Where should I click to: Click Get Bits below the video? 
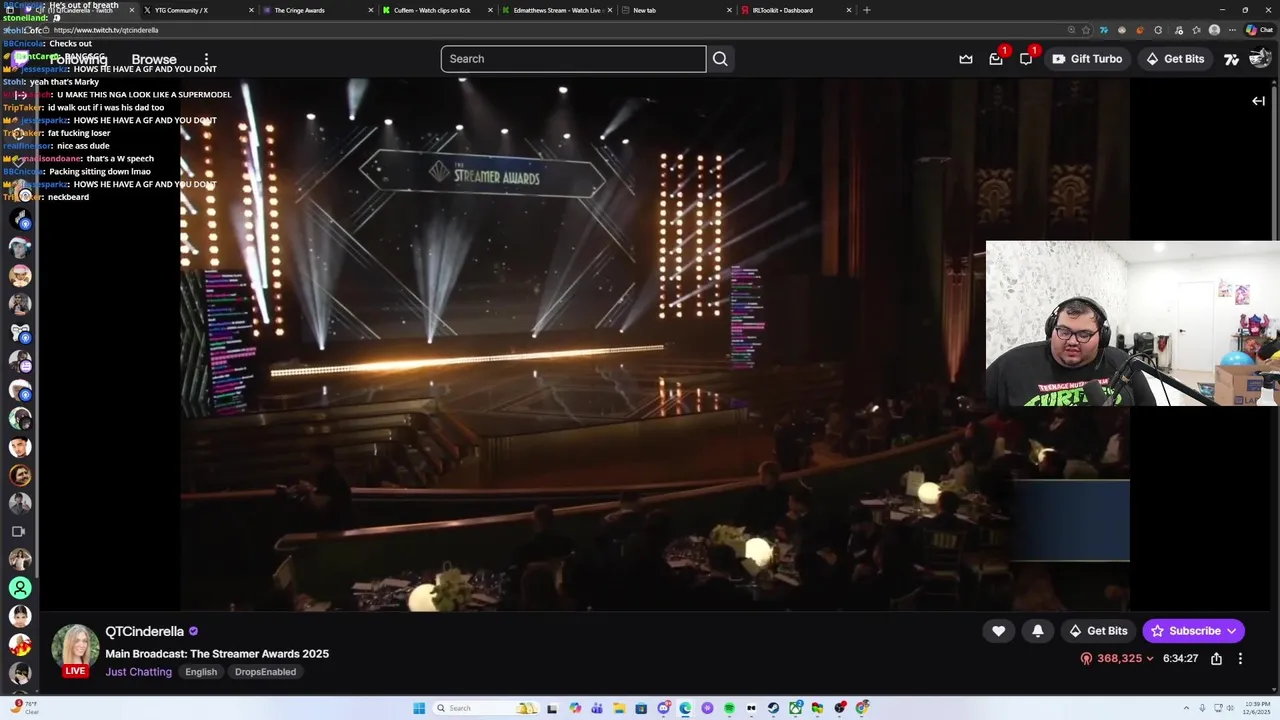coord(1098,631)
